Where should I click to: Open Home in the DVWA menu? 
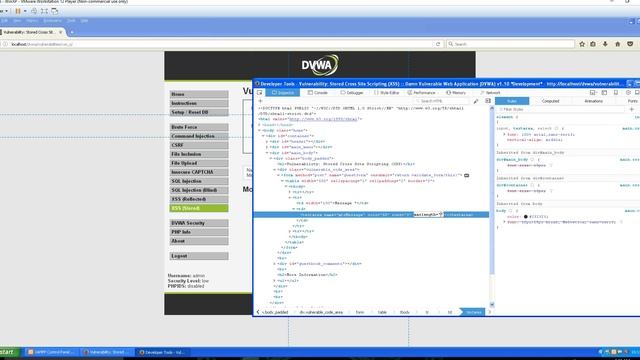coord(199,94)
